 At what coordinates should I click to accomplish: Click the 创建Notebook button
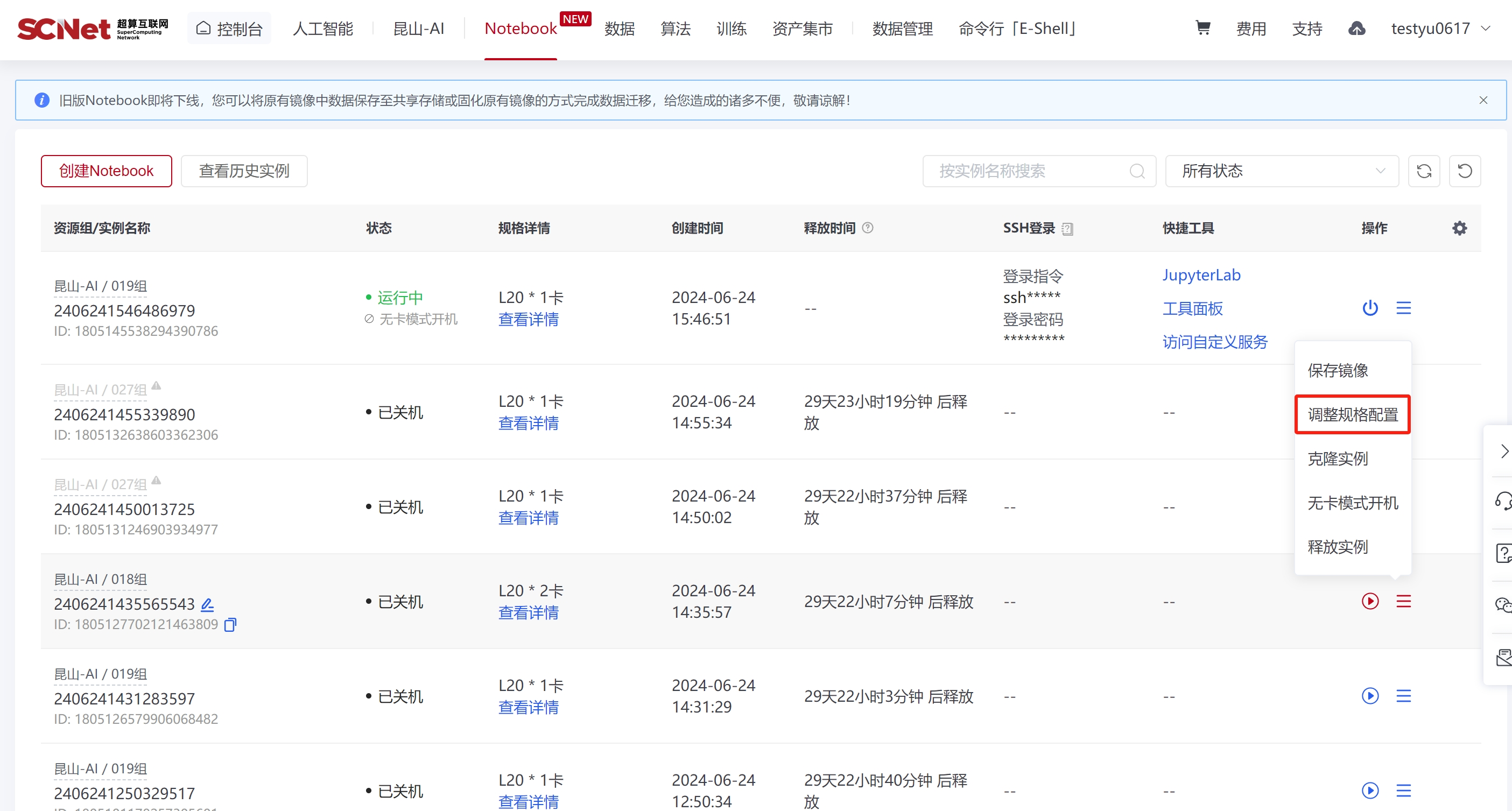[106, 171]
